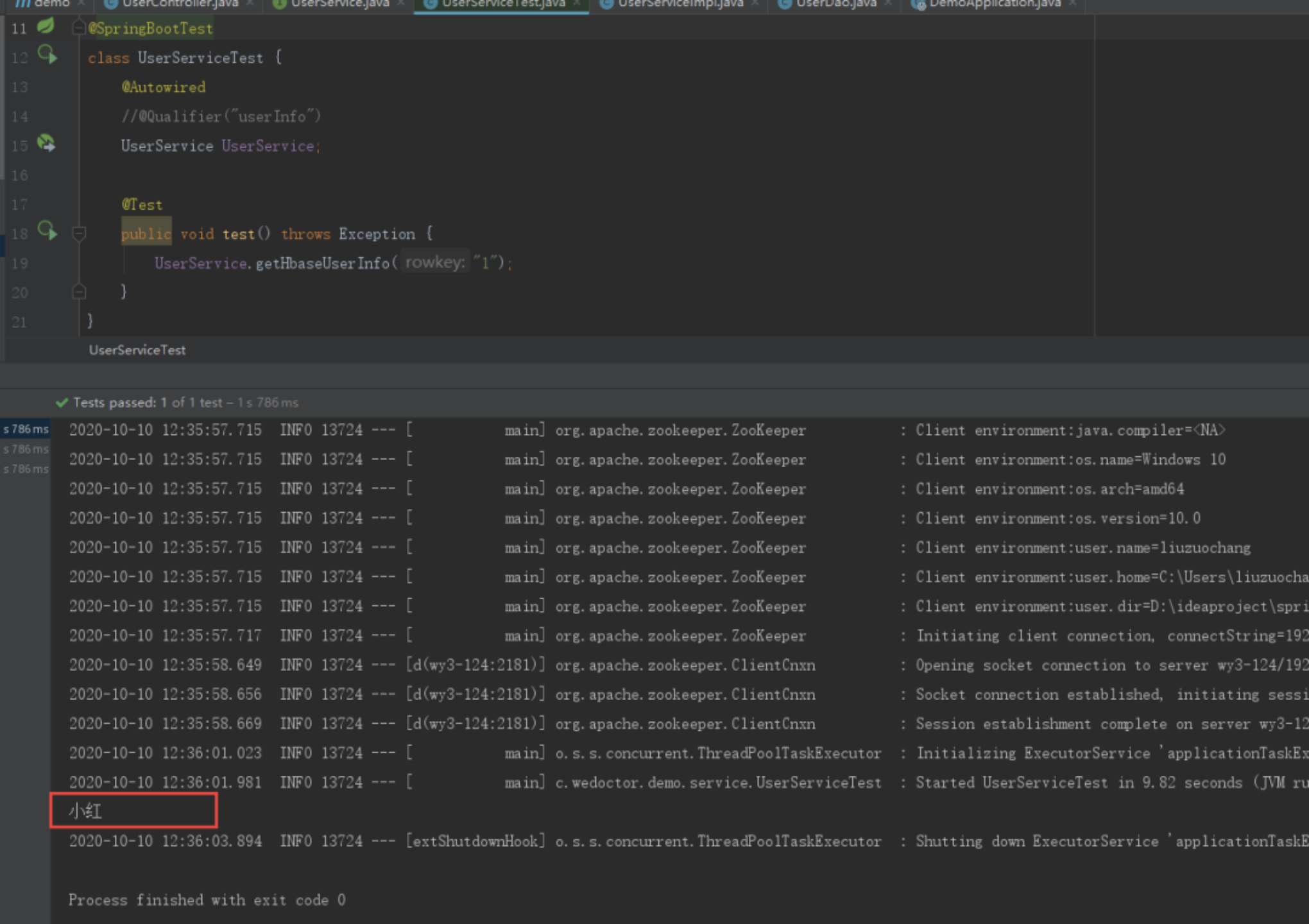Switch to UserService.java tab
The width and height of the screenshot is (1309, 924).
(339, 4)
